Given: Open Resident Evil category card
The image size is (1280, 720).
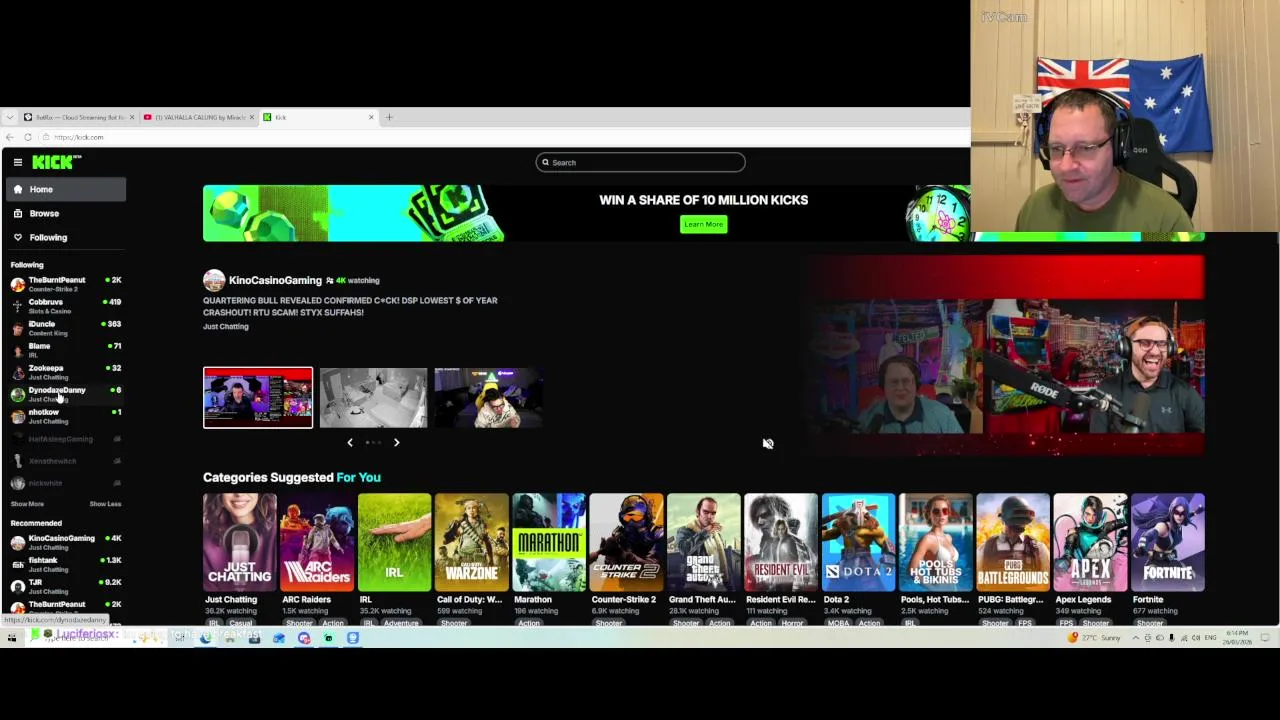Looking at the screenshot, I should (x=781, y=541).
